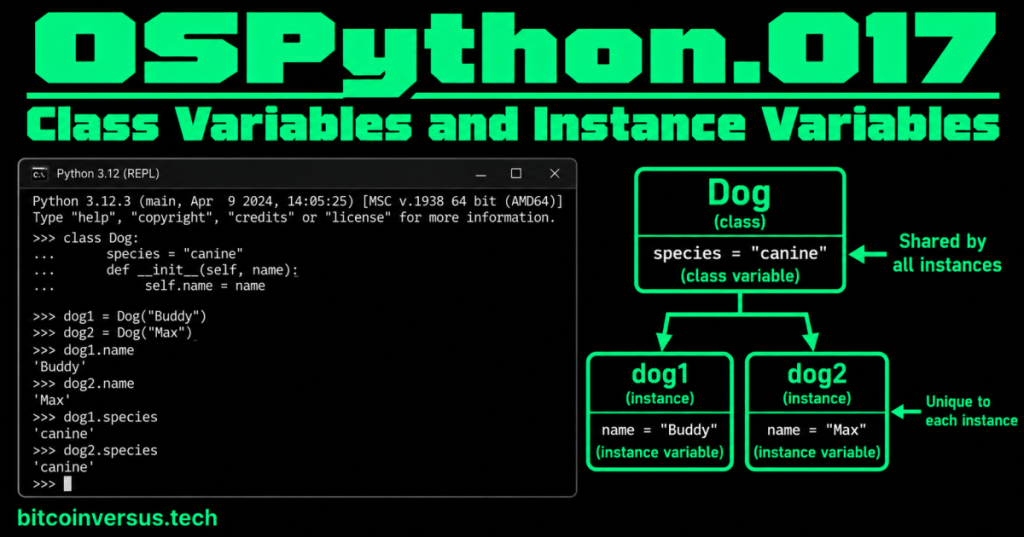Image resolution: width=1024 pixels, height=537 pixels.
Task: Click the 'Max' output in the terminal
Action: click(52, 400)
